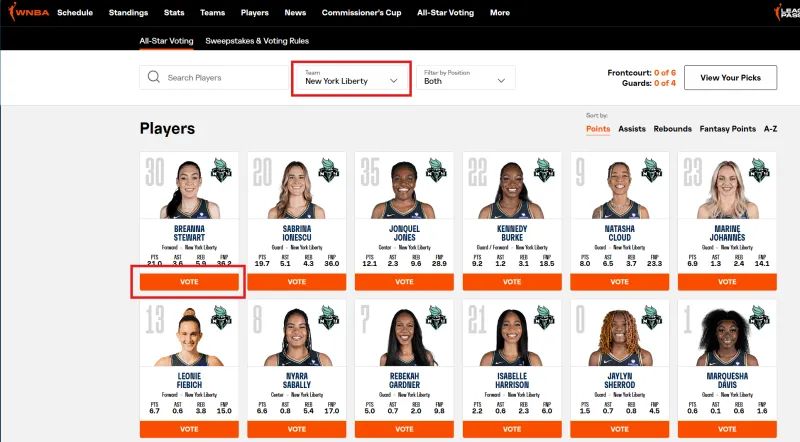Open the Team dropdown showing New York Liberty
The image size is (800, 442).
coord(351,78)
